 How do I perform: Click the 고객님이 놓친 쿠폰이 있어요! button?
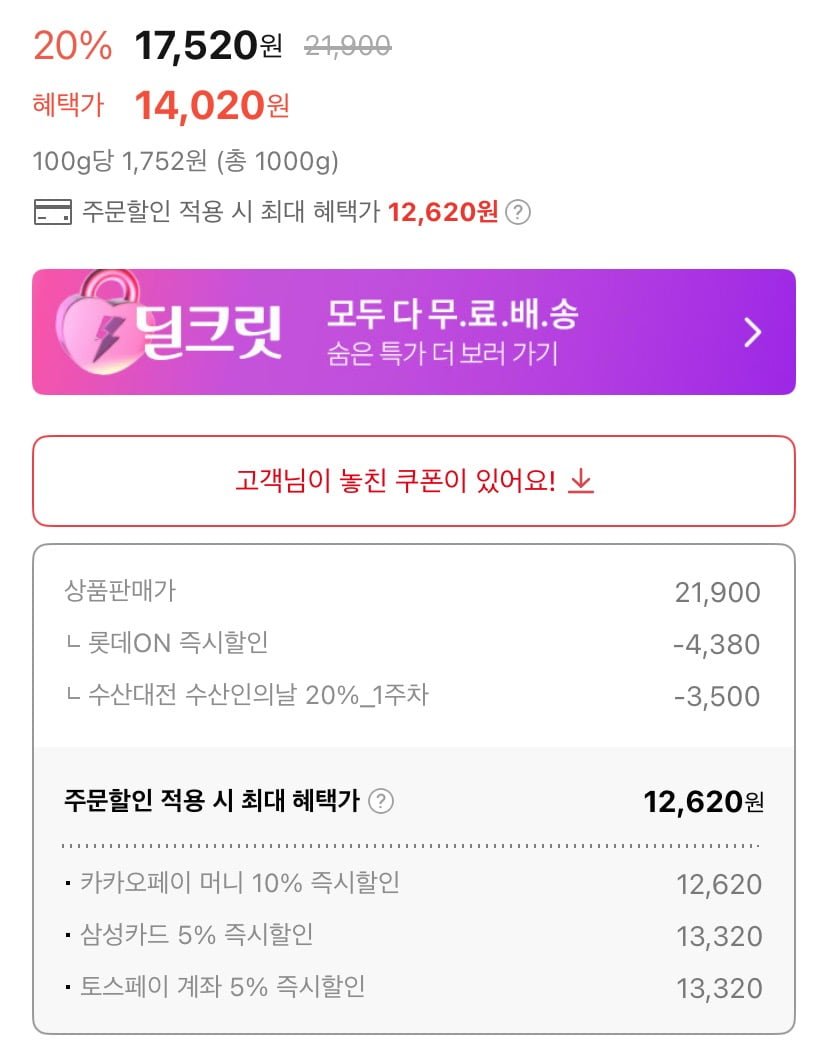414,481
